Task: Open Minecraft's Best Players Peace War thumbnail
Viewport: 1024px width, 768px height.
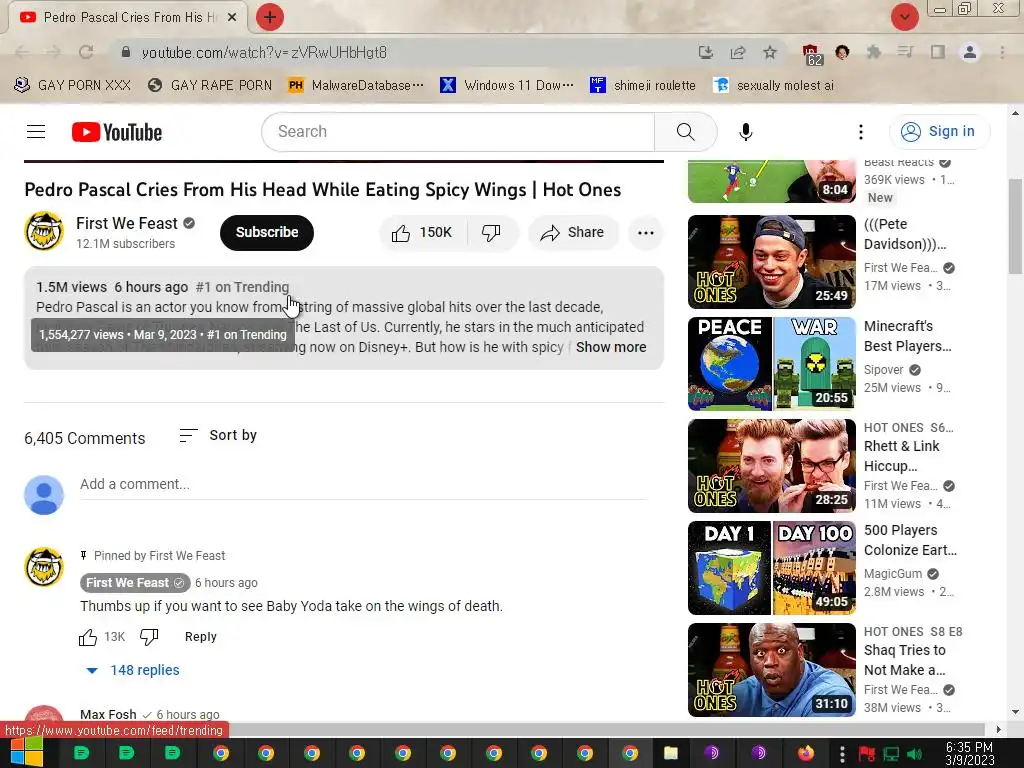Action: pos(771,364)
